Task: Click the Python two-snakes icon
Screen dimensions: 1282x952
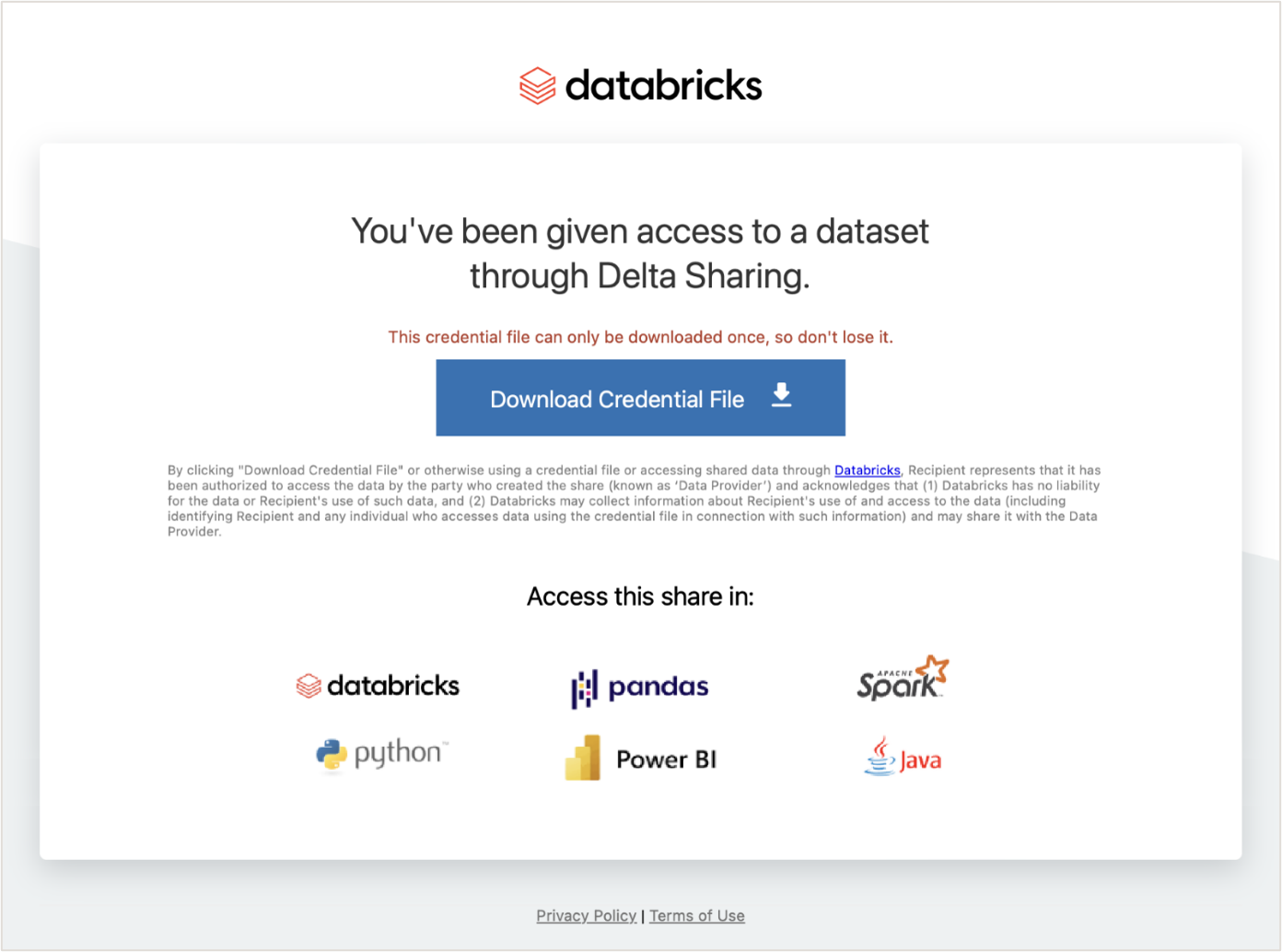Action: [332, 755]
